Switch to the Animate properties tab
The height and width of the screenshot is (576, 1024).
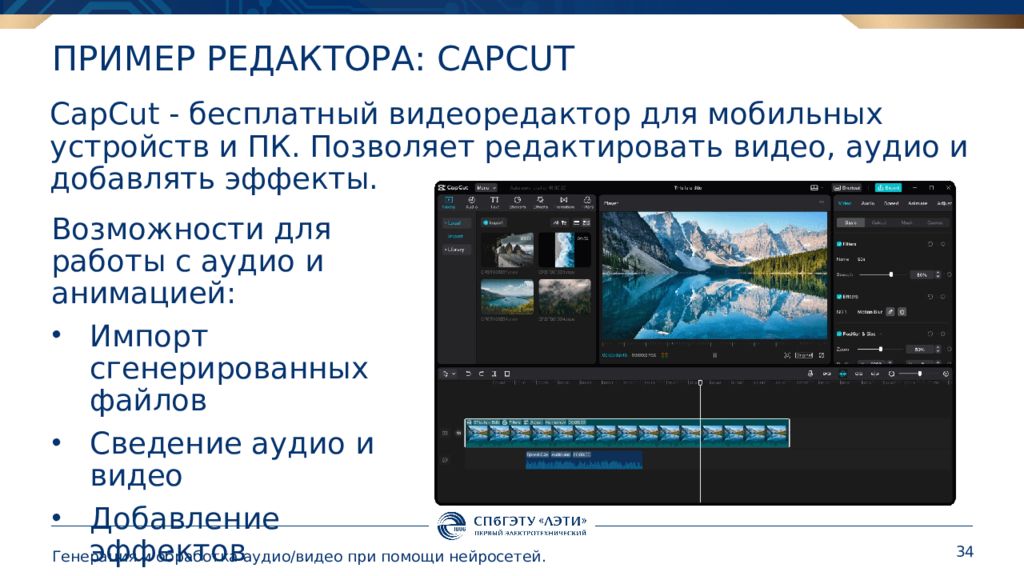[918, 203]
